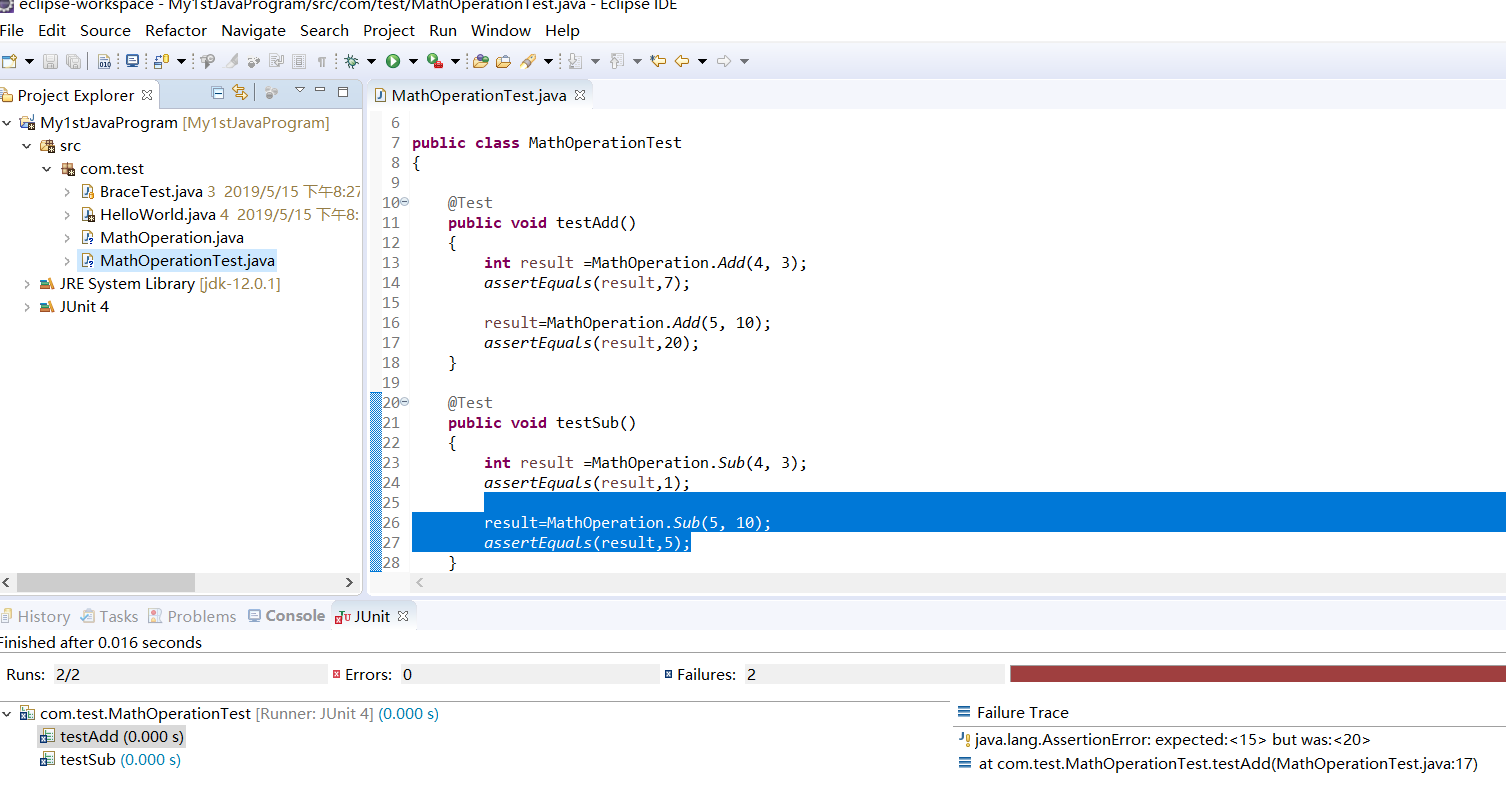The width and height of the screenshot is (1506, 789).
Task: Expand the JUnit 4 library node
Action: click(27, 307)
